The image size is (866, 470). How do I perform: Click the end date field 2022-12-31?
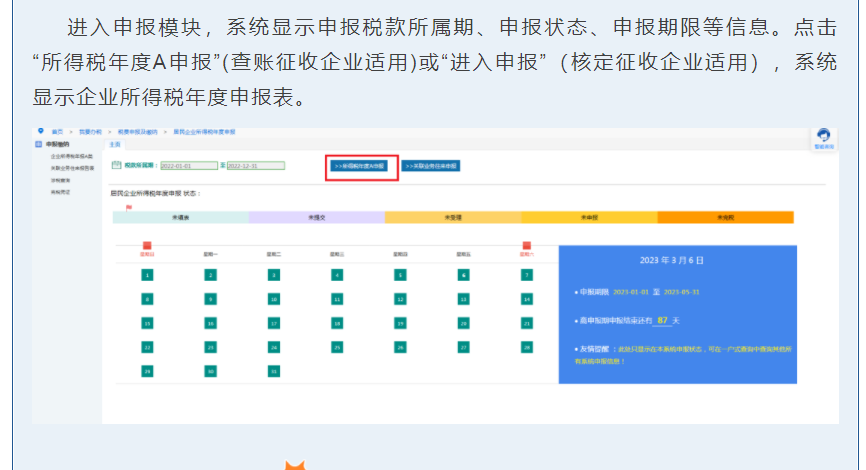coord(256,166)
